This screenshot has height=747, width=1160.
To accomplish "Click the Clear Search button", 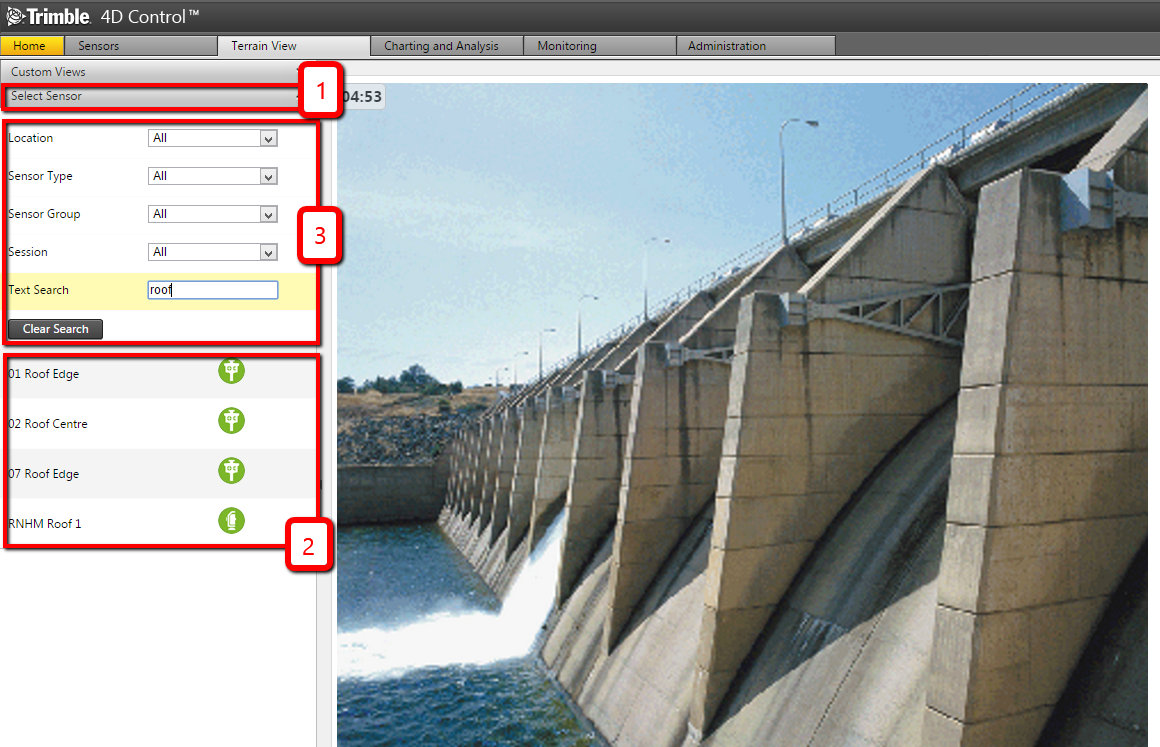I will click(55, 329).
